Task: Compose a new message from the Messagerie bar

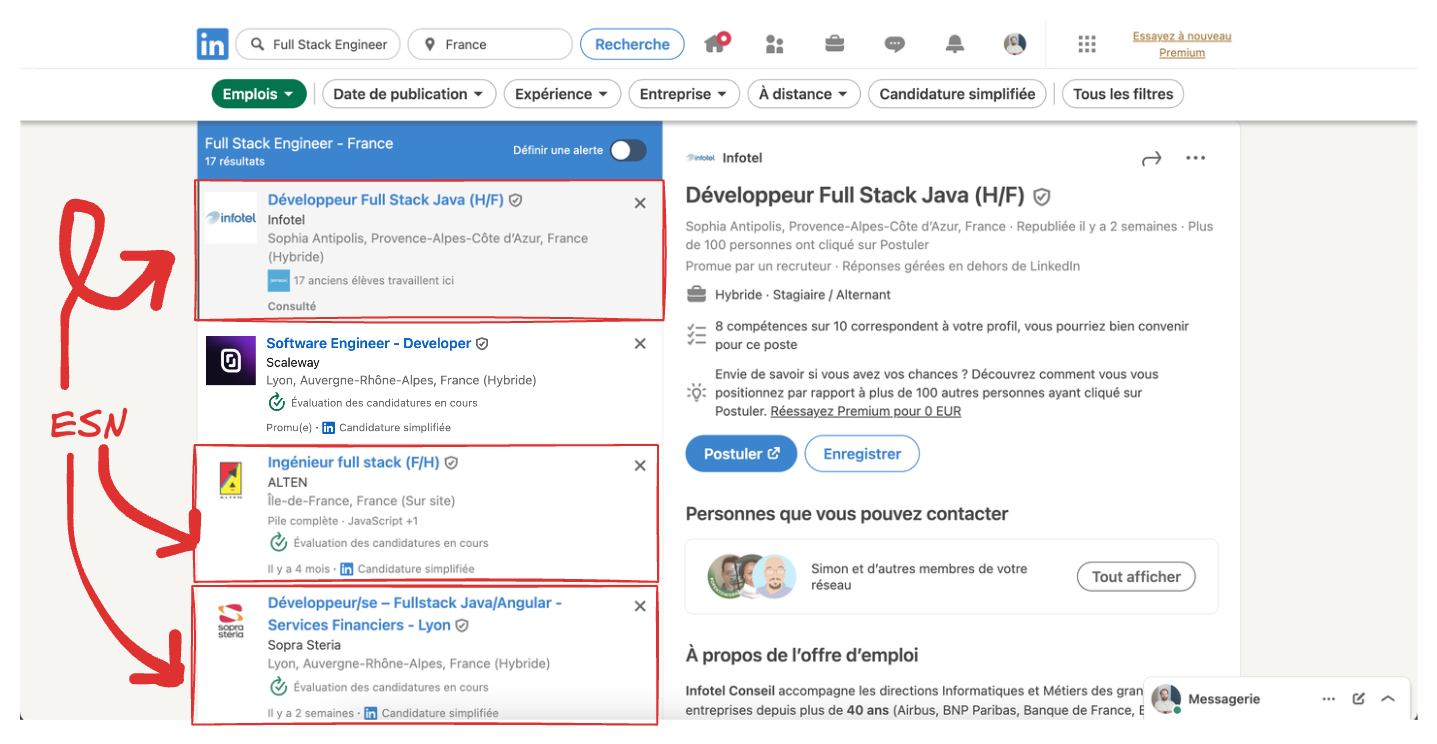Action: 1359,699
